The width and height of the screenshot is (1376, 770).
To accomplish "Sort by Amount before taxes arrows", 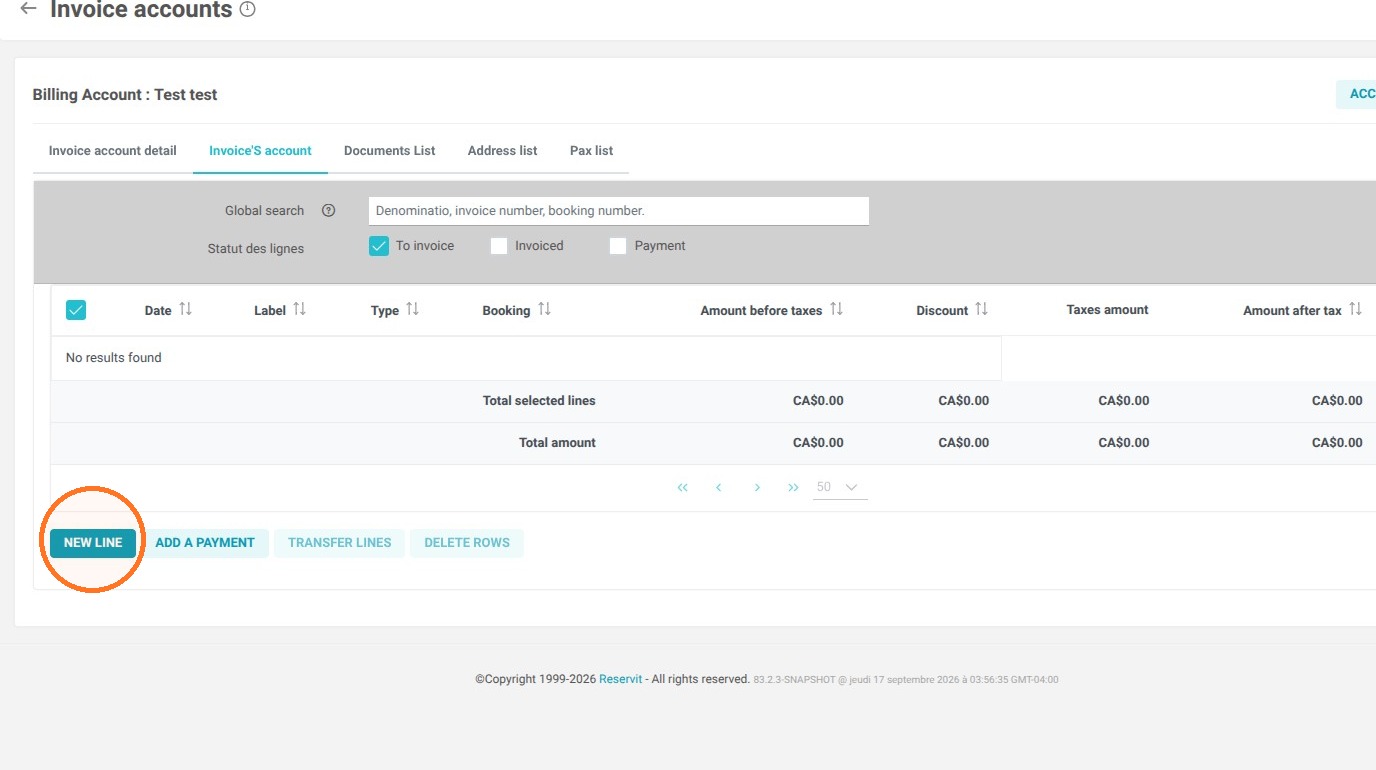I will click(836, 310).
